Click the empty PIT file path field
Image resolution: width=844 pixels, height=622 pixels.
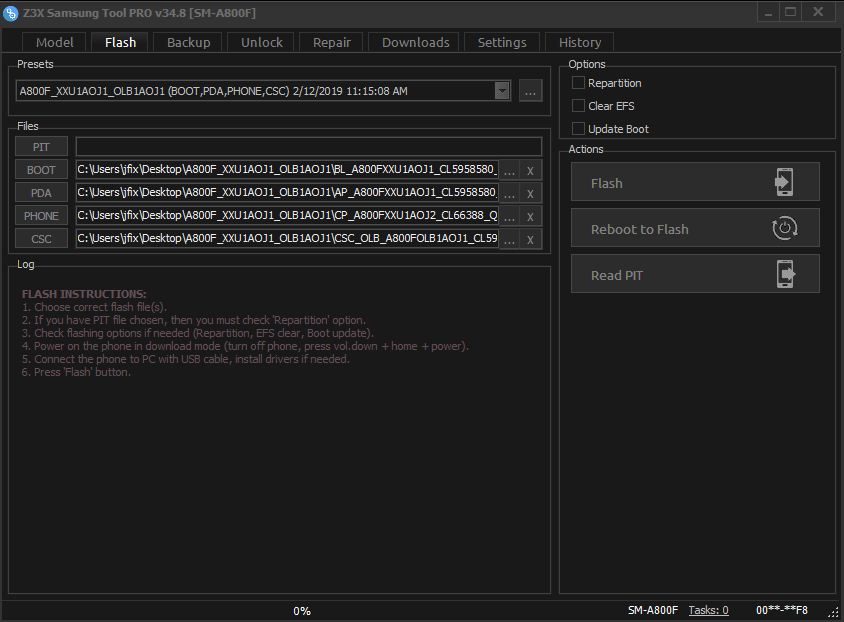308,146
